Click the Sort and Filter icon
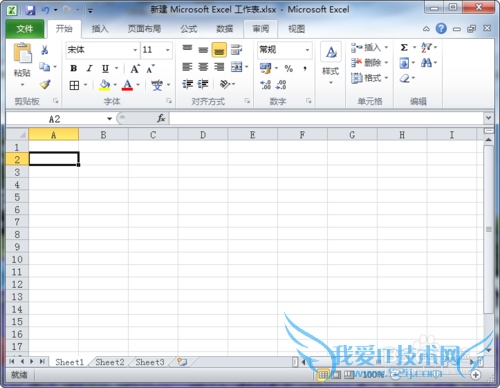 pyautogui.click(x=426, y=48)
